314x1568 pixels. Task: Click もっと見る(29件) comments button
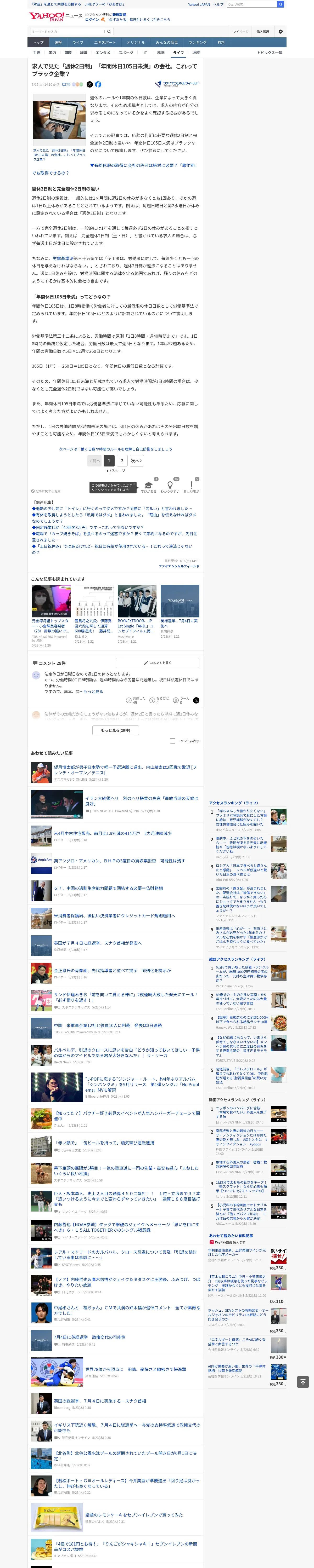coord(116,730)
